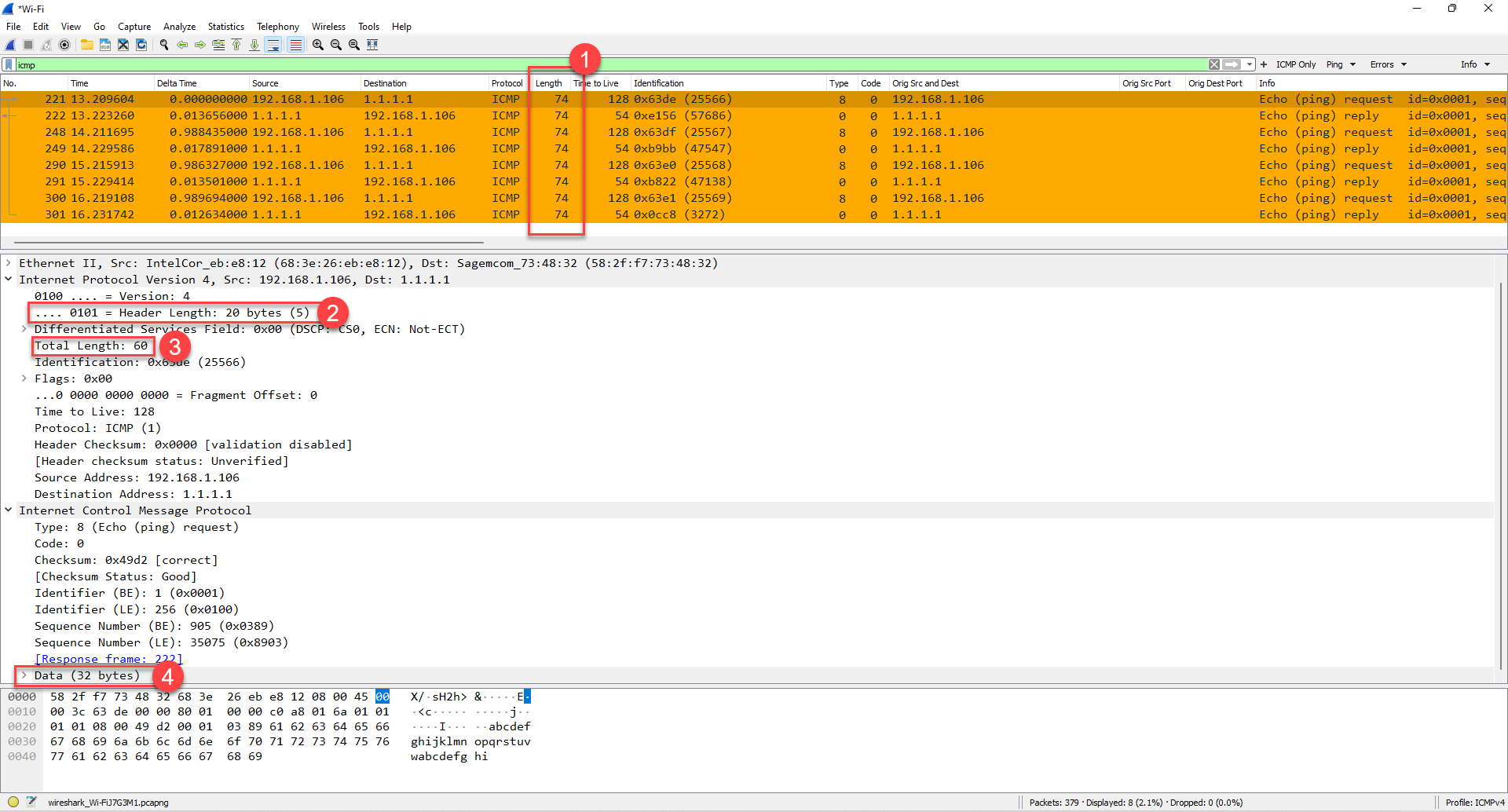Open capture options gear icon
The image size is (1508, 812).
tap(64, 45)
